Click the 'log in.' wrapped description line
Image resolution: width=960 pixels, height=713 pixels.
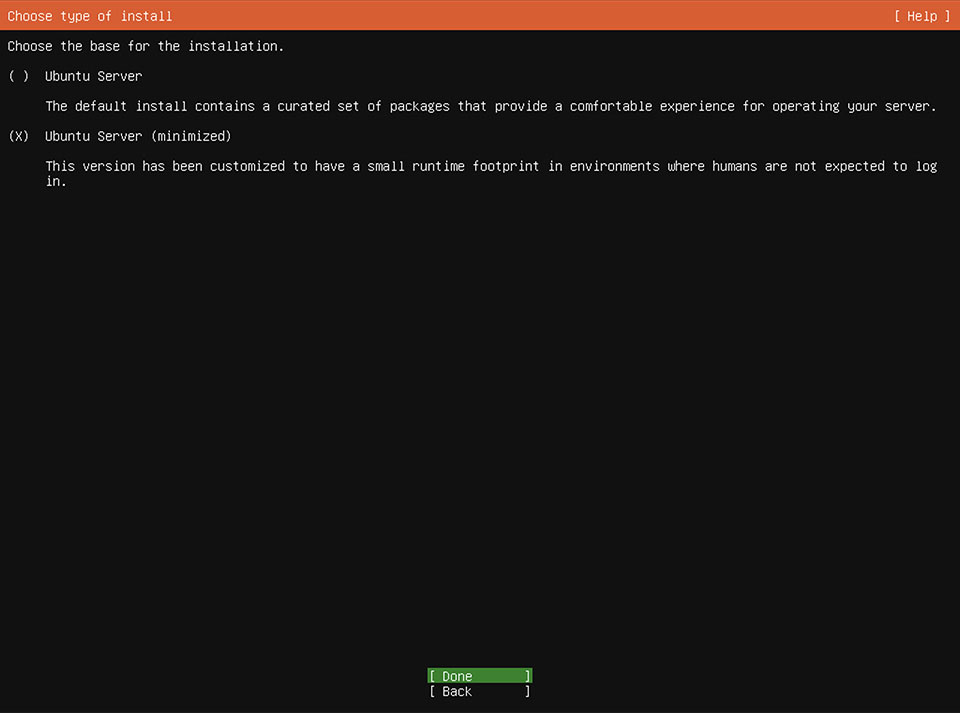(x=56, y=181)
